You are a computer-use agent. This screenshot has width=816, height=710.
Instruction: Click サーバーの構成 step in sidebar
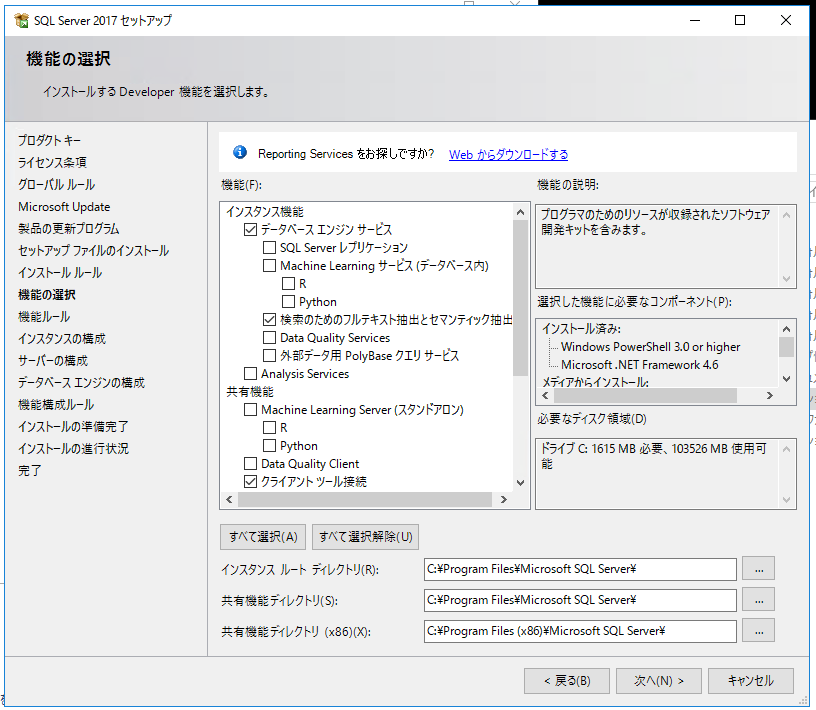(53, 361)
